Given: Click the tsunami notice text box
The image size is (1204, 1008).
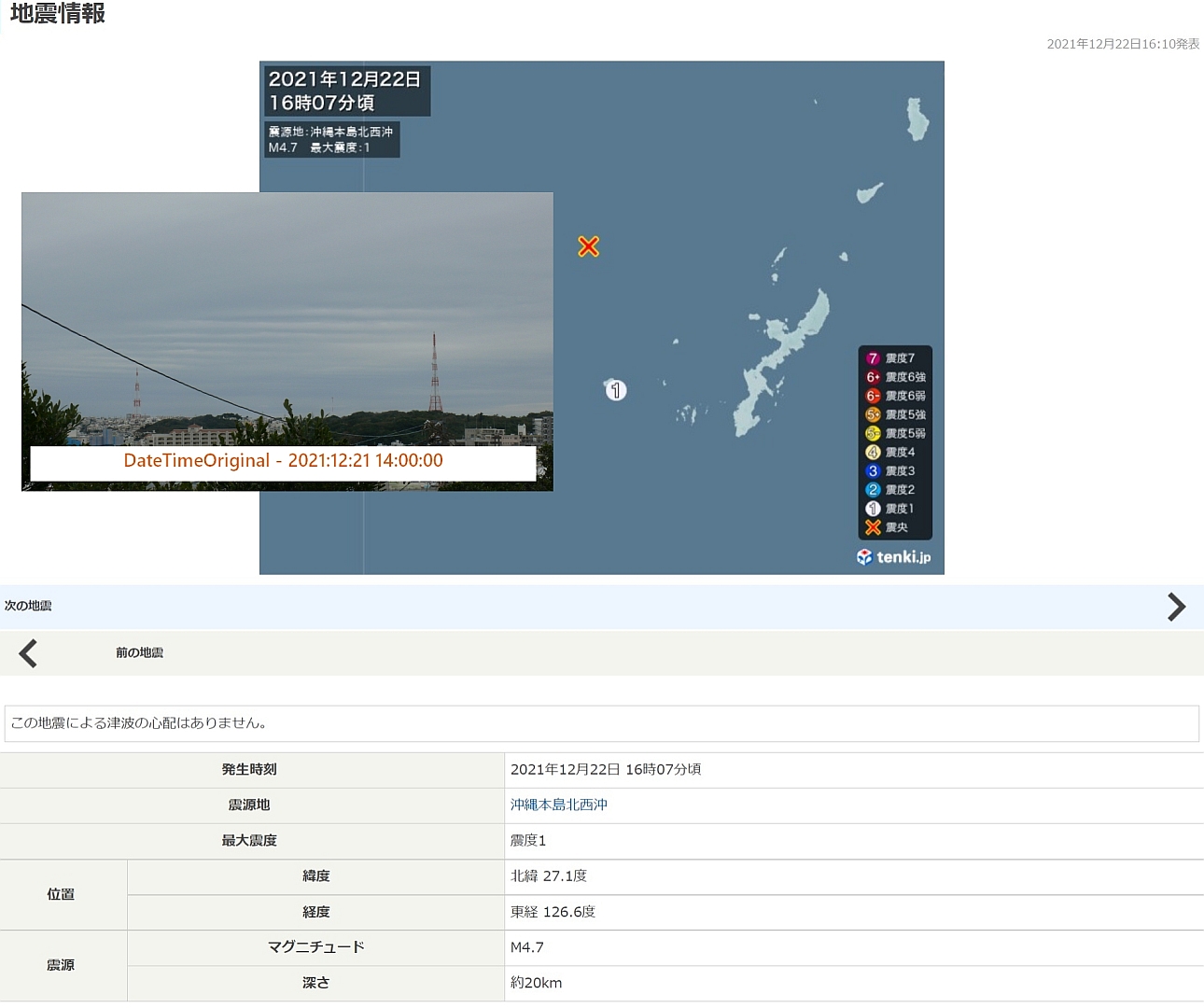Looking at the screenshot, I should coord(601,723).
